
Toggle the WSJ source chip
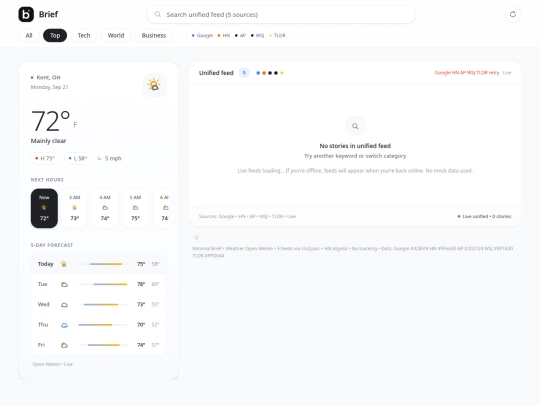(258, 35)
